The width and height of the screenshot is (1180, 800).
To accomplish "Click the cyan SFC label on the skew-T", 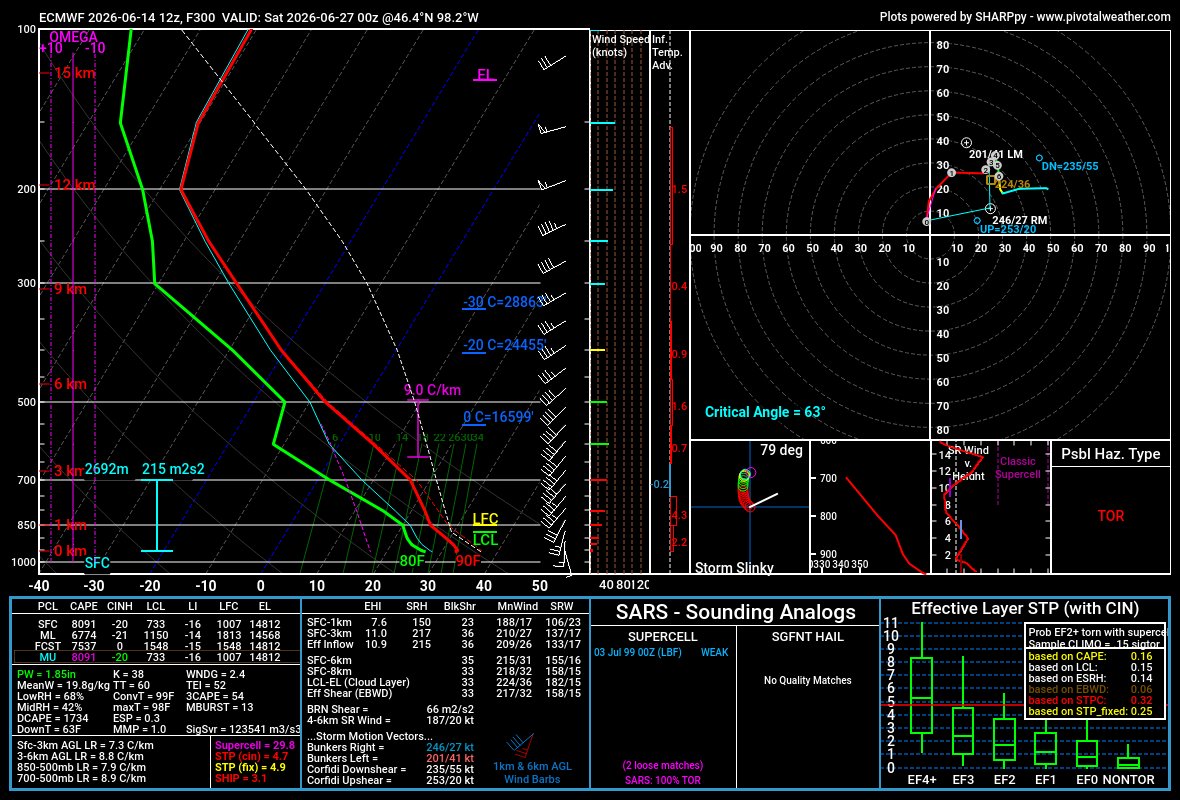I will tap(97, 563).
